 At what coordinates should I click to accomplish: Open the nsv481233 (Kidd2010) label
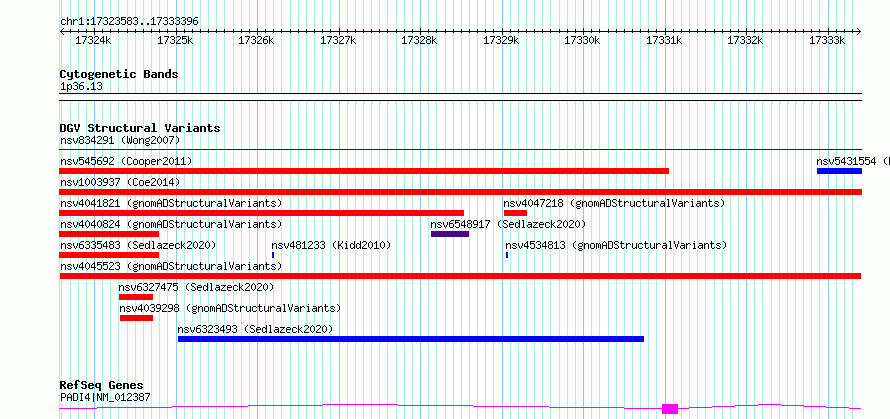pyautogui.click(x=331, y=245)
